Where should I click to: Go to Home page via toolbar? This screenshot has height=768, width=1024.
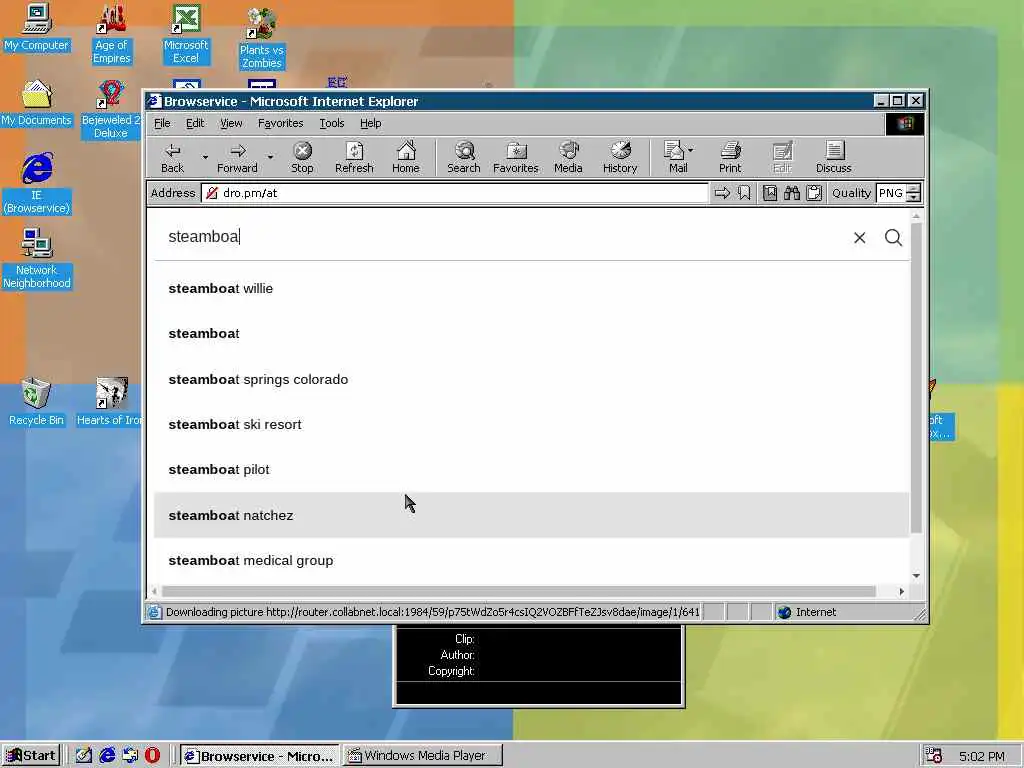pyautogui.click(x=406, y=157)
